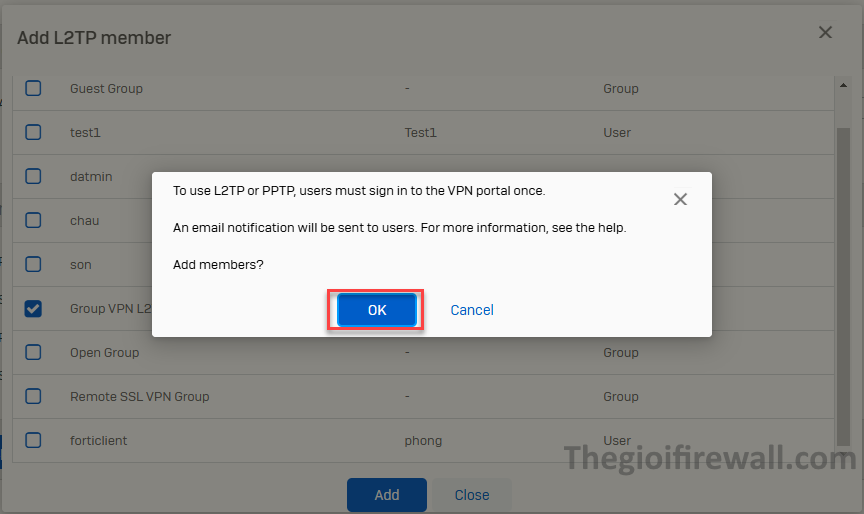Click the Cancel link in the popup
This screenshot has width=864, height=514.
point(472,310)
